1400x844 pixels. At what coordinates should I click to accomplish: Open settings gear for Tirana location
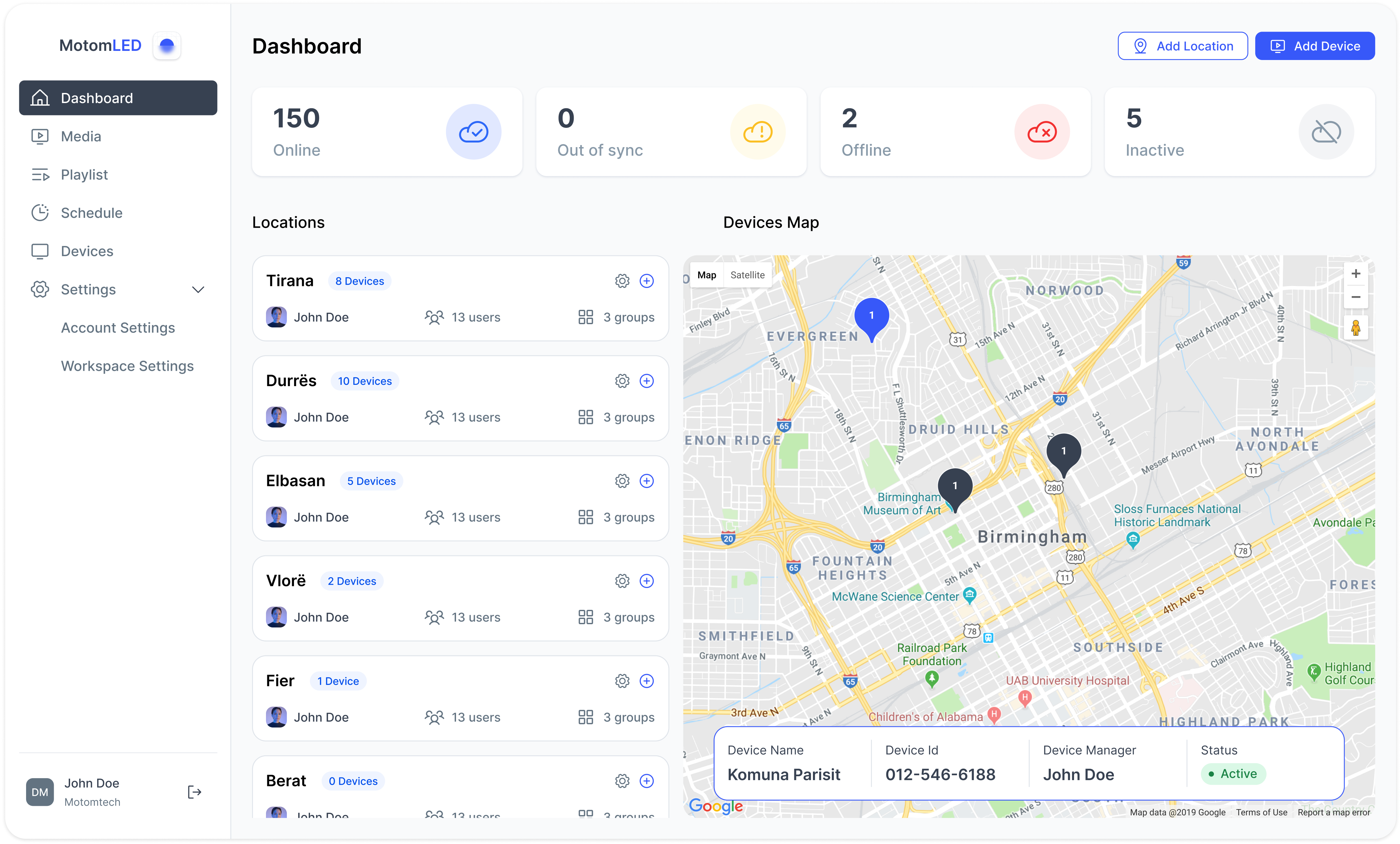pos(622,281)
